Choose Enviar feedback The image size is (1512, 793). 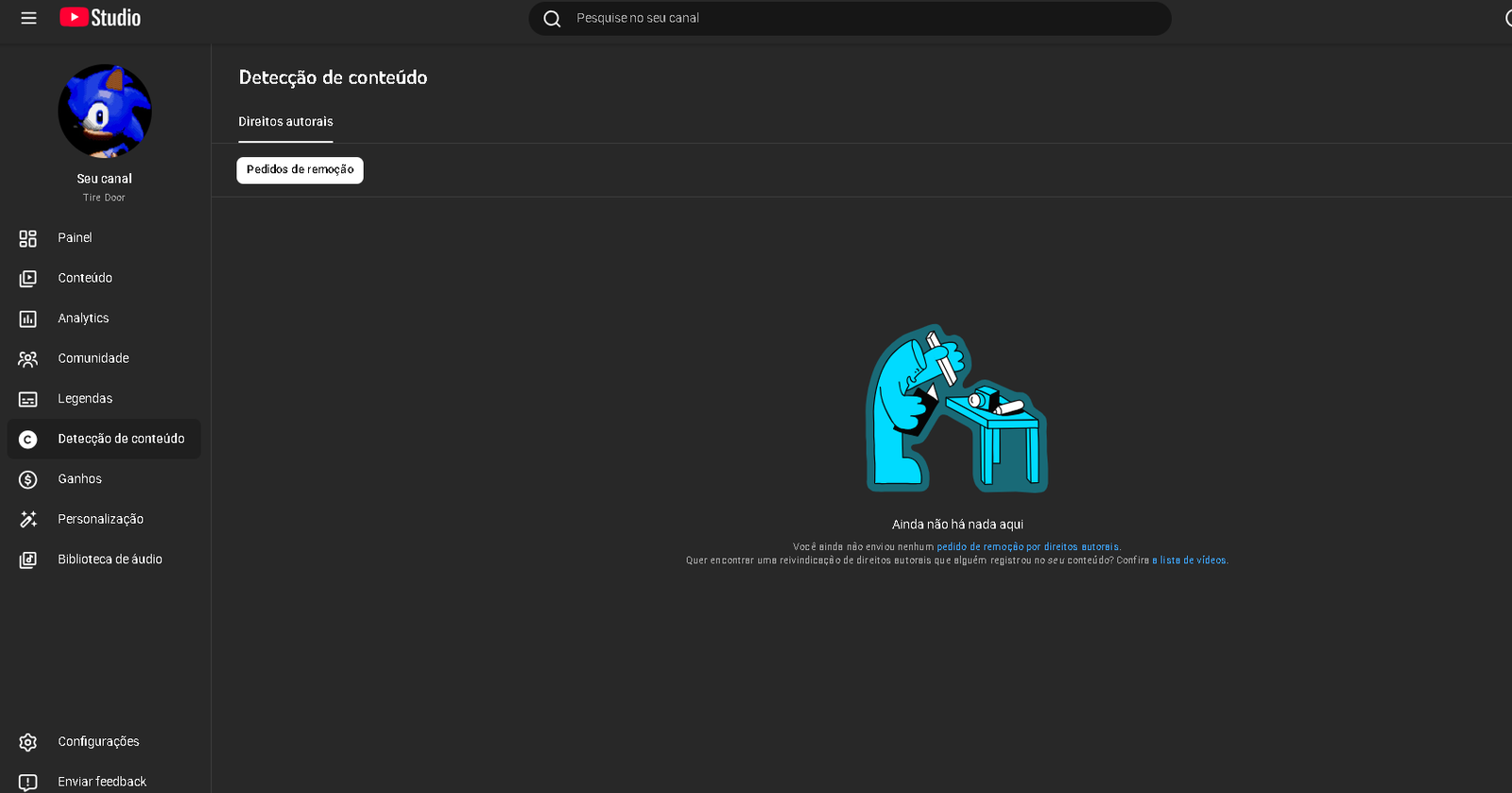pos(104,782)
